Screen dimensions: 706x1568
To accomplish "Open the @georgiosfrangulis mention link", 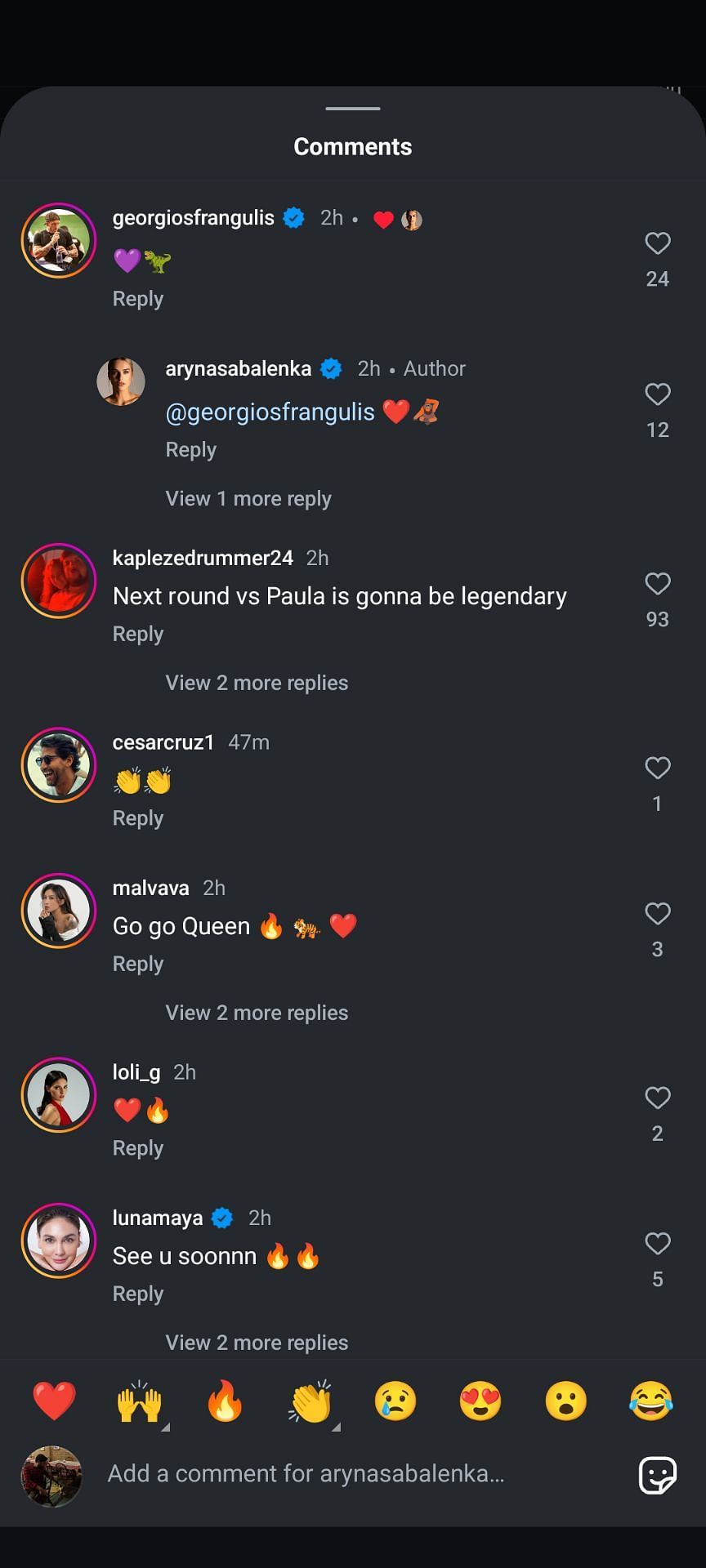I will point(270,412).
